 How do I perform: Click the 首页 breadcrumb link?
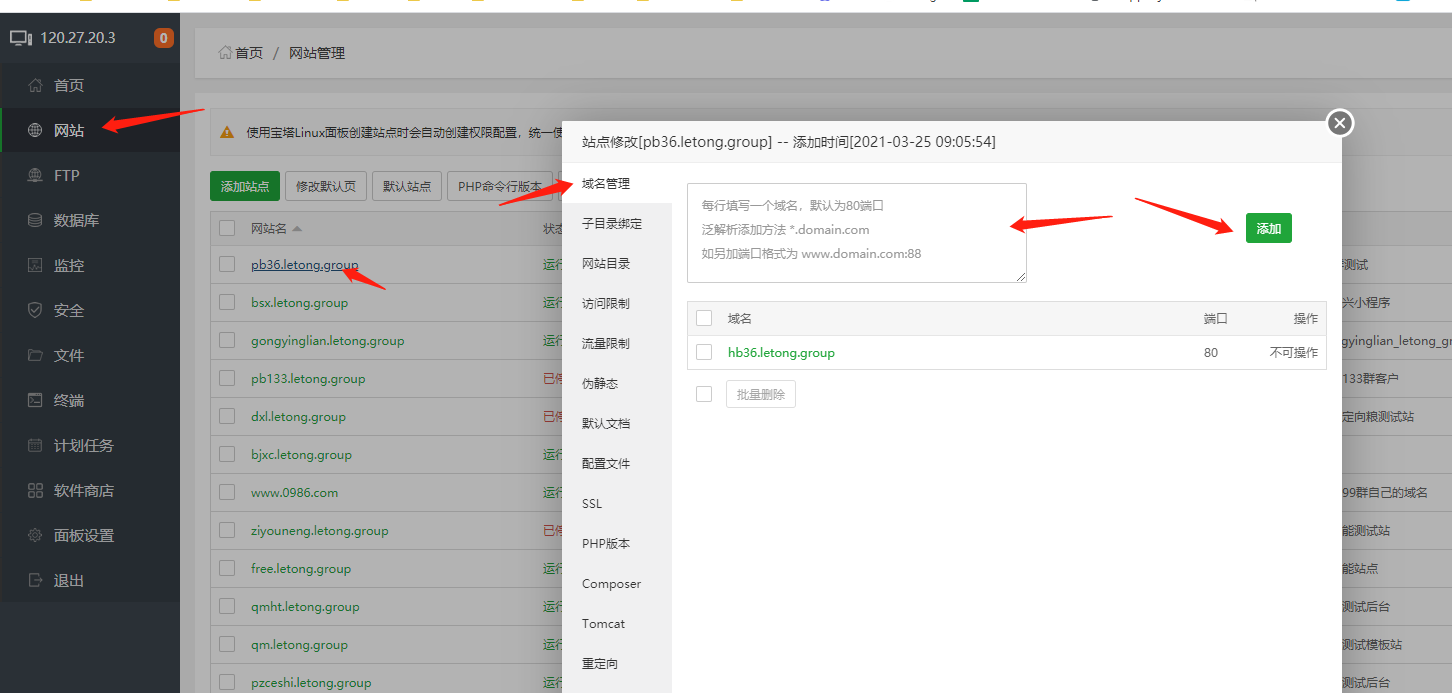[249, 53]
